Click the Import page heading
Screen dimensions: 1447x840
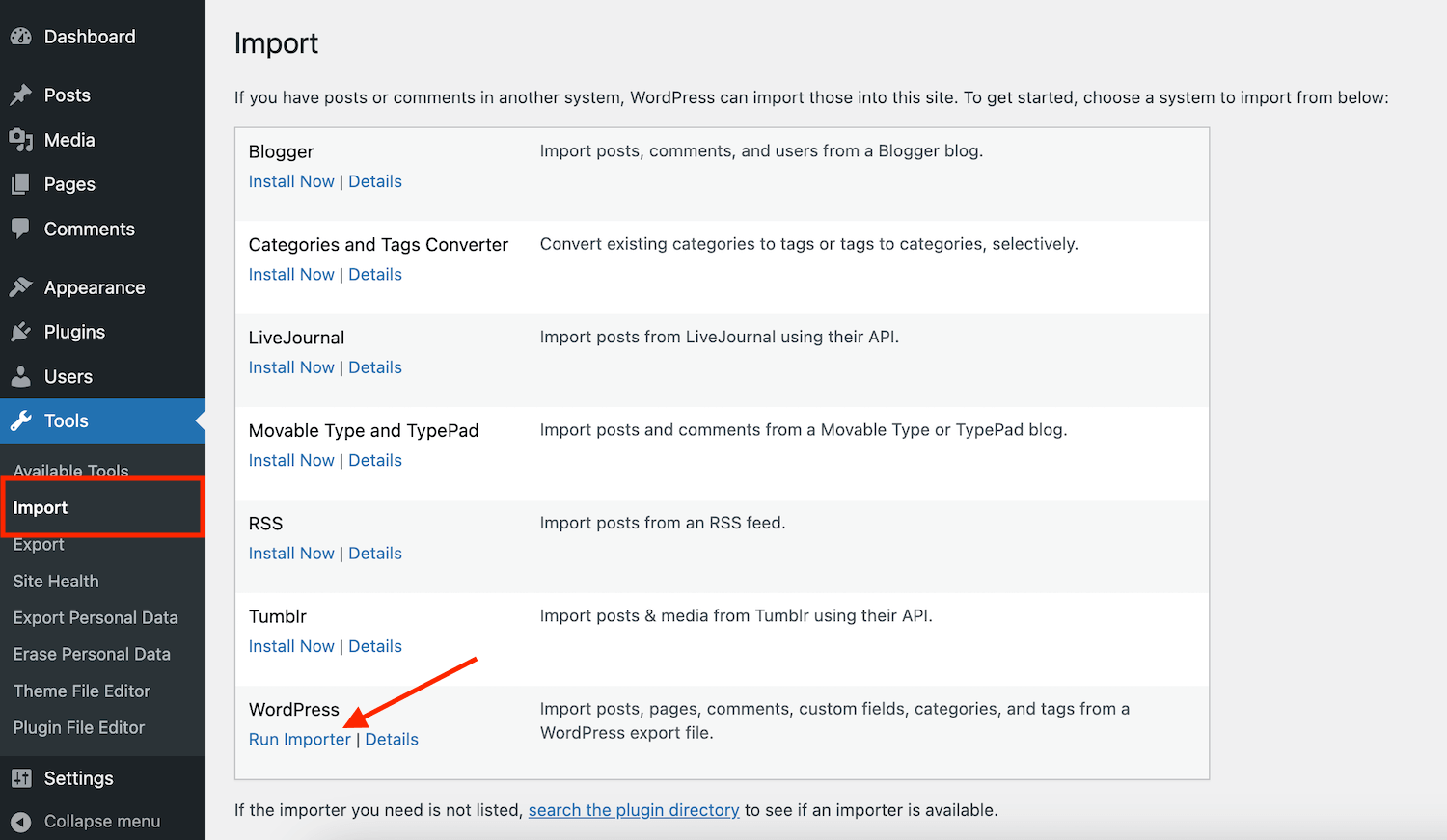pyautogui.click(x=276, y=43)
